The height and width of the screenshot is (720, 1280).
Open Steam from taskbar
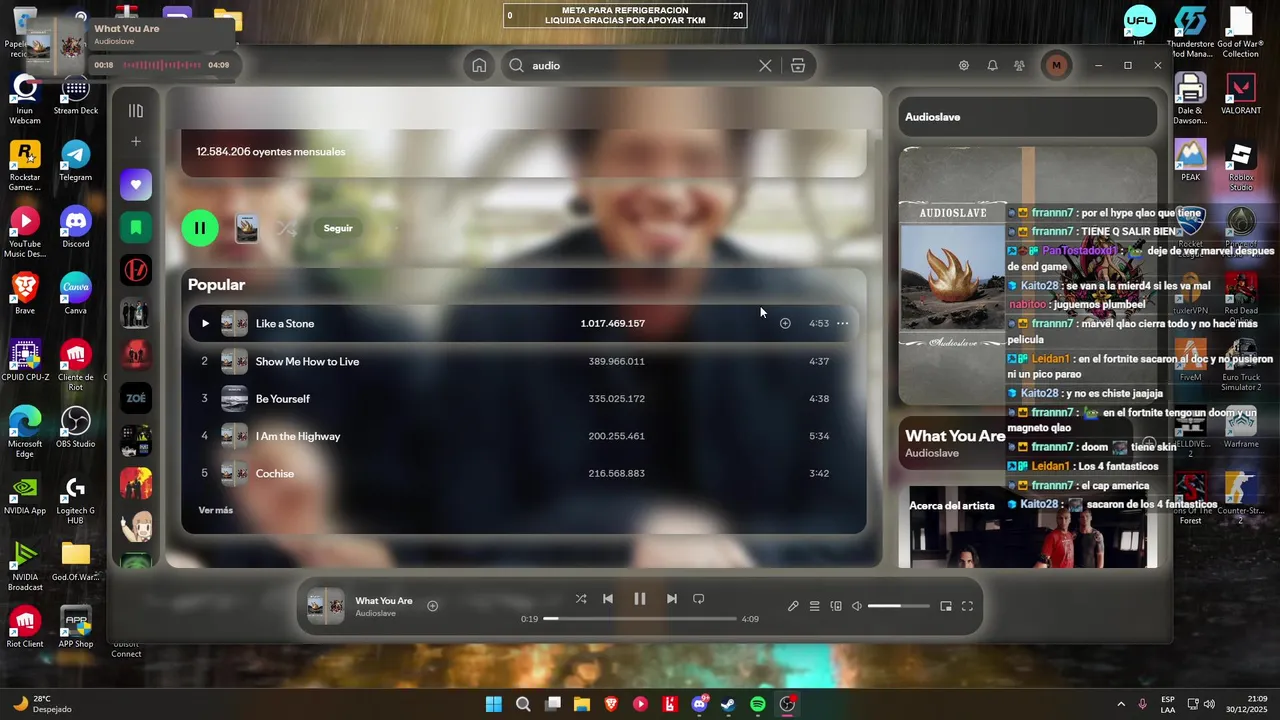728,704
